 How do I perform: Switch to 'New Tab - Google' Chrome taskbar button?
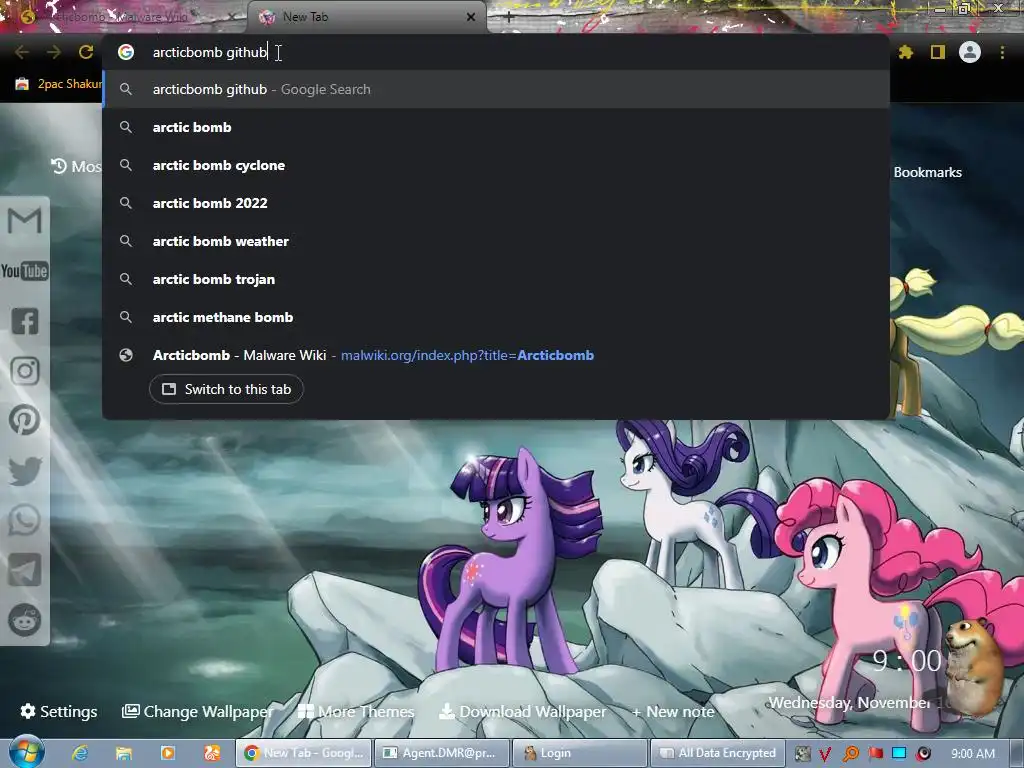304,753
